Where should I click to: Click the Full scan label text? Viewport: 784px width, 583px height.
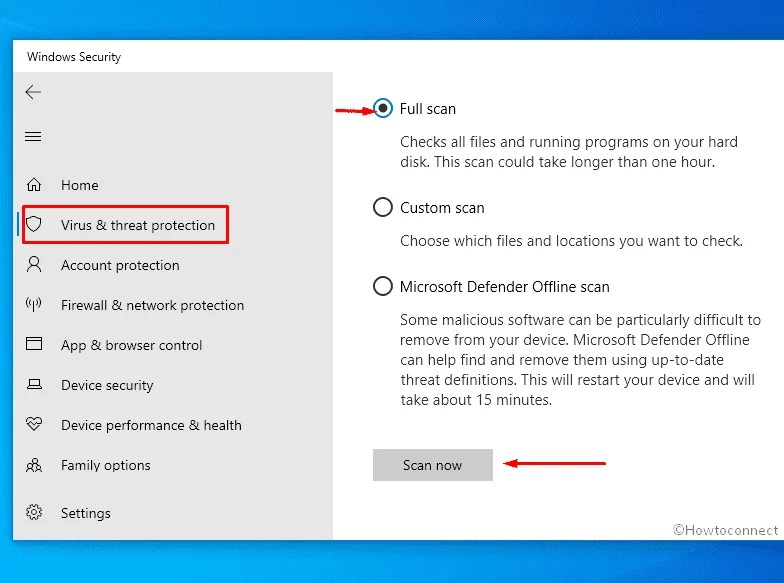tap(428, 109)
